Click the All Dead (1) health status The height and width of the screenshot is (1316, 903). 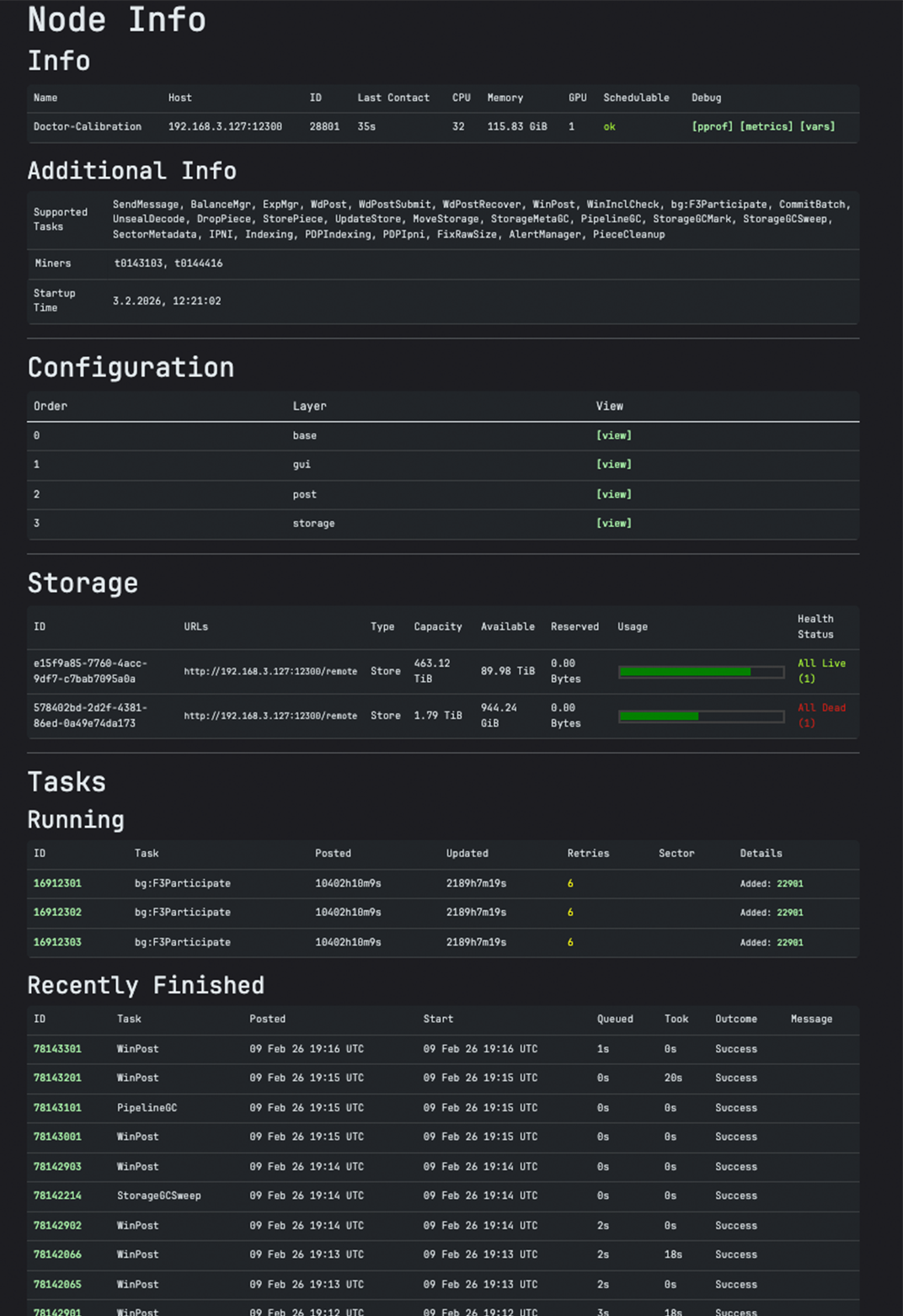[x=821, y=716]
